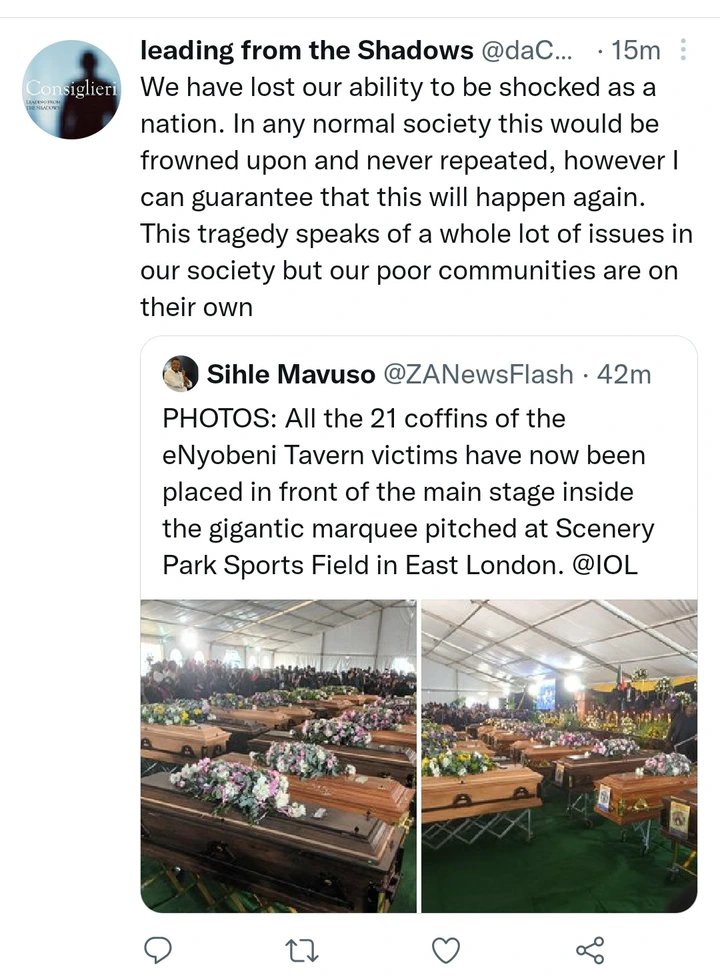Open Sihle Mavuso's small profile picture

point(181,374)
